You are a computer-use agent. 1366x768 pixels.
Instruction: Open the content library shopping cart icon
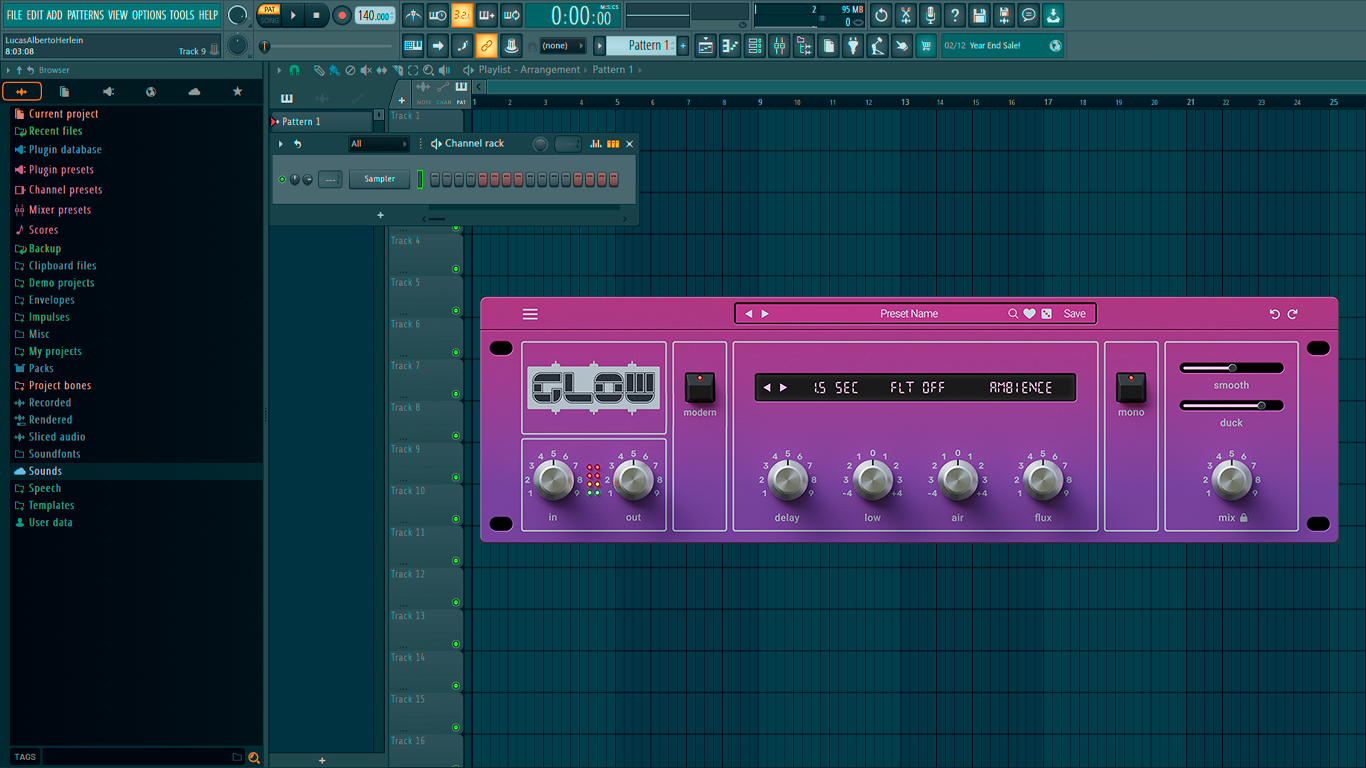pos(926,45)
